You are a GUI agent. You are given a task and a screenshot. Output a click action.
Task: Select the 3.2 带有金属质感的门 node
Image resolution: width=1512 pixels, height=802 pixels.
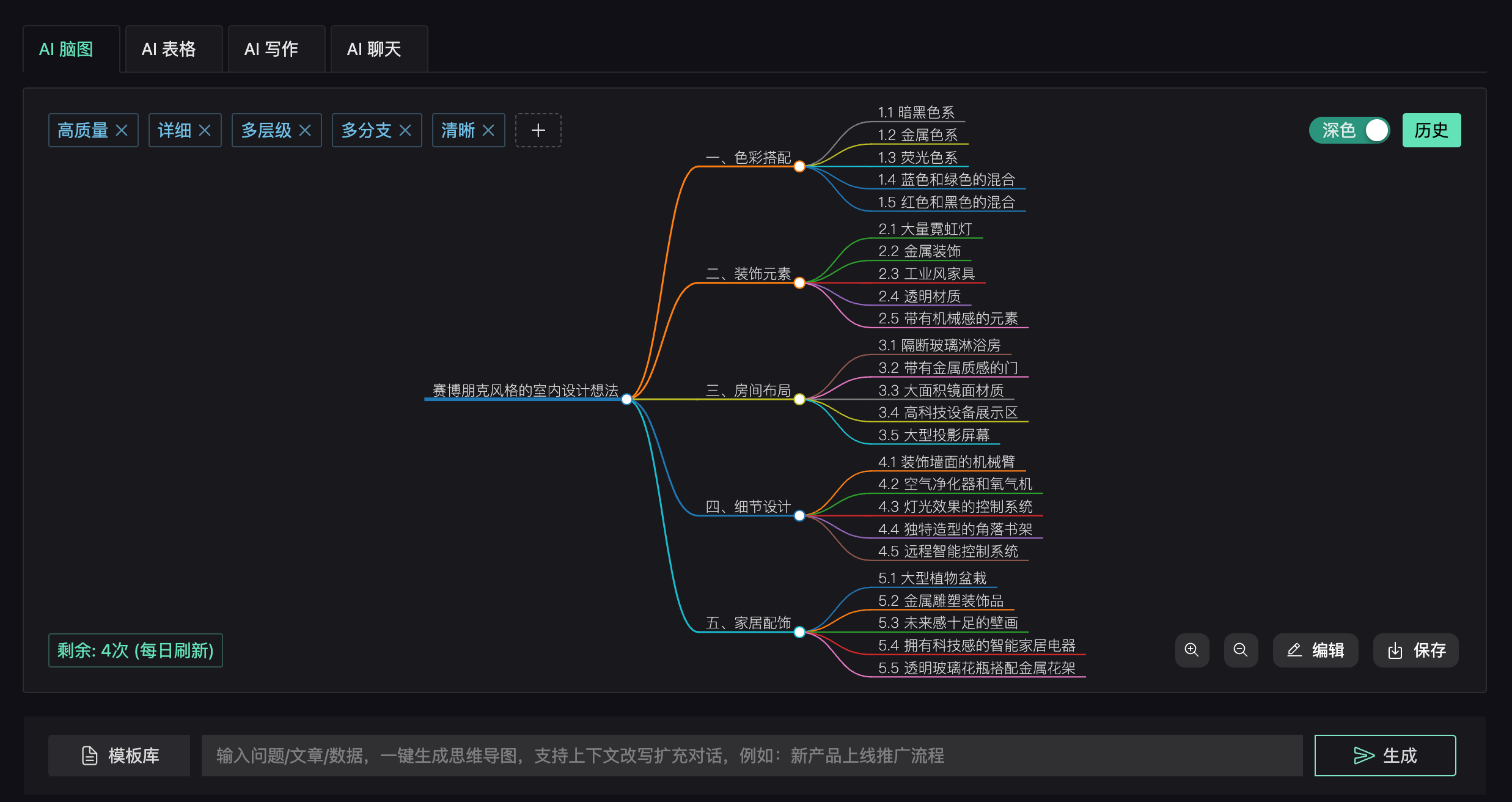coord(949,368)
